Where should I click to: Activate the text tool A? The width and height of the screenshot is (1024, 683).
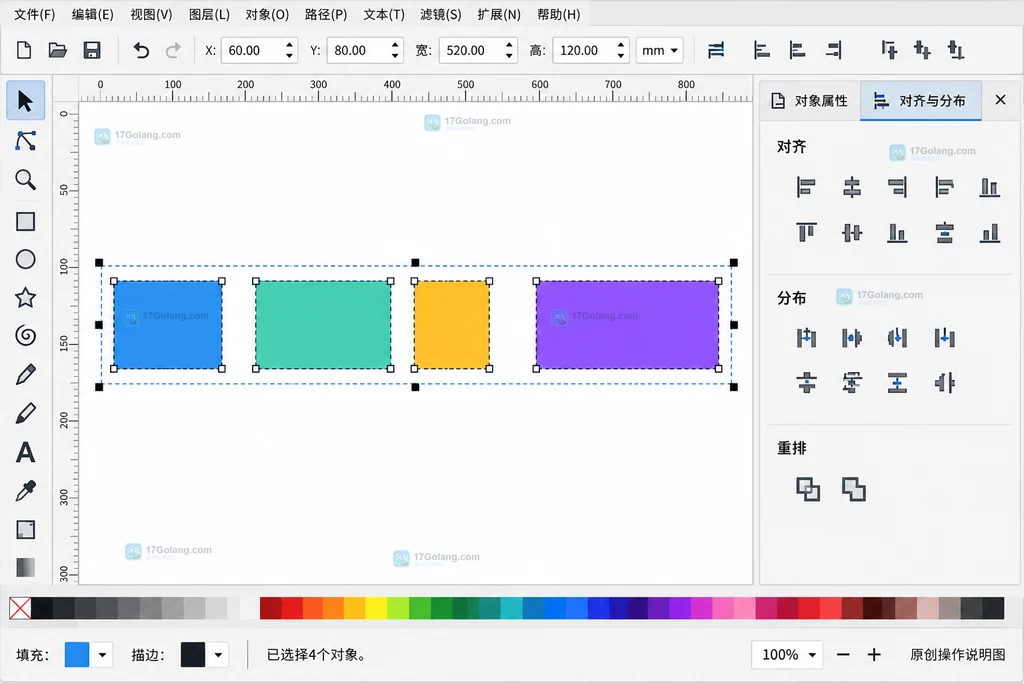[x=25, y=452]
